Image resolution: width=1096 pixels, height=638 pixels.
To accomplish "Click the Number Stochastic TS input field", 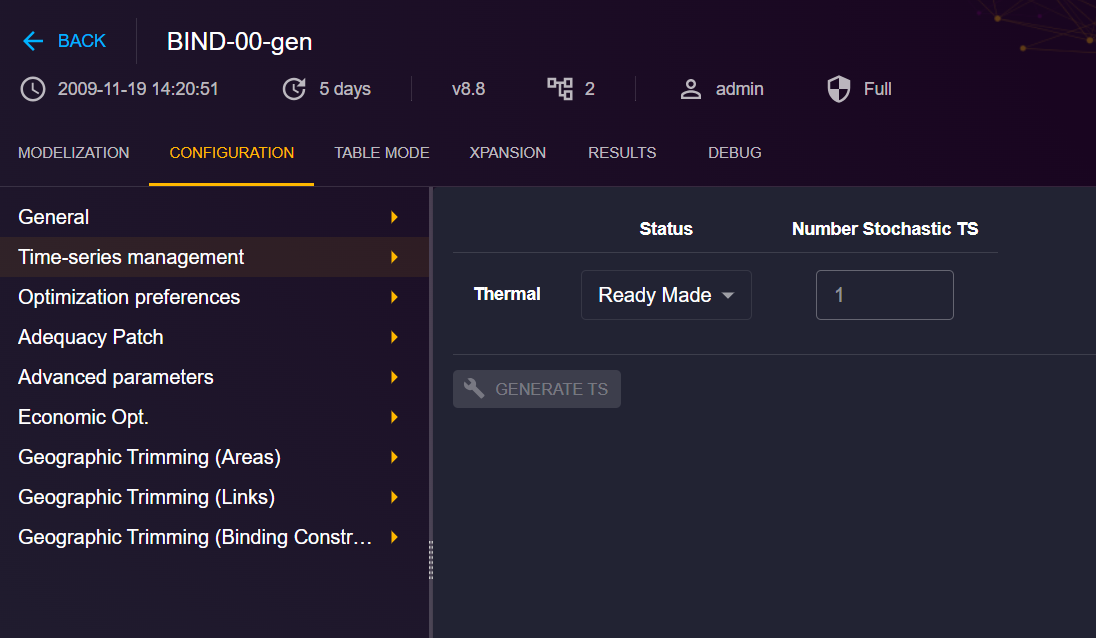I will point(884,295).
